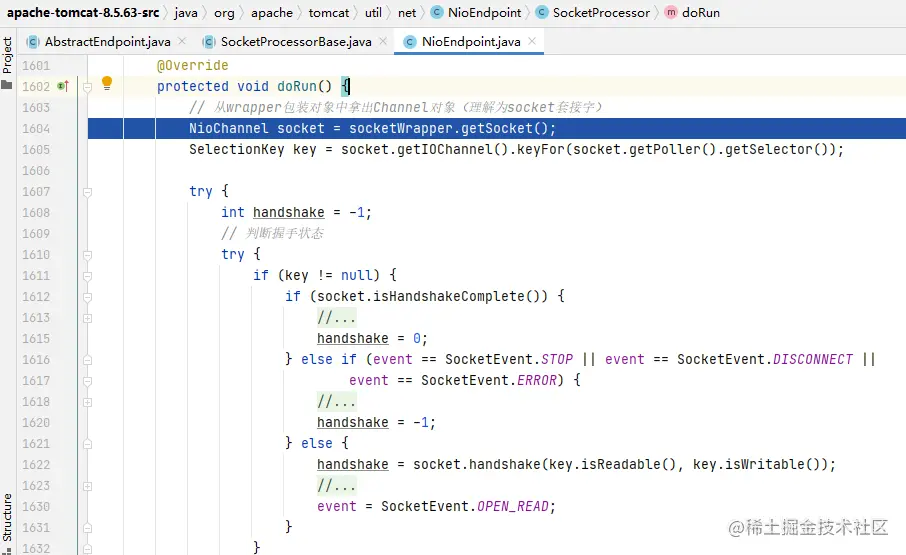906x555 pixels.
Task: Click the NioChannel type on line 1604
Action: click(228, 128)
